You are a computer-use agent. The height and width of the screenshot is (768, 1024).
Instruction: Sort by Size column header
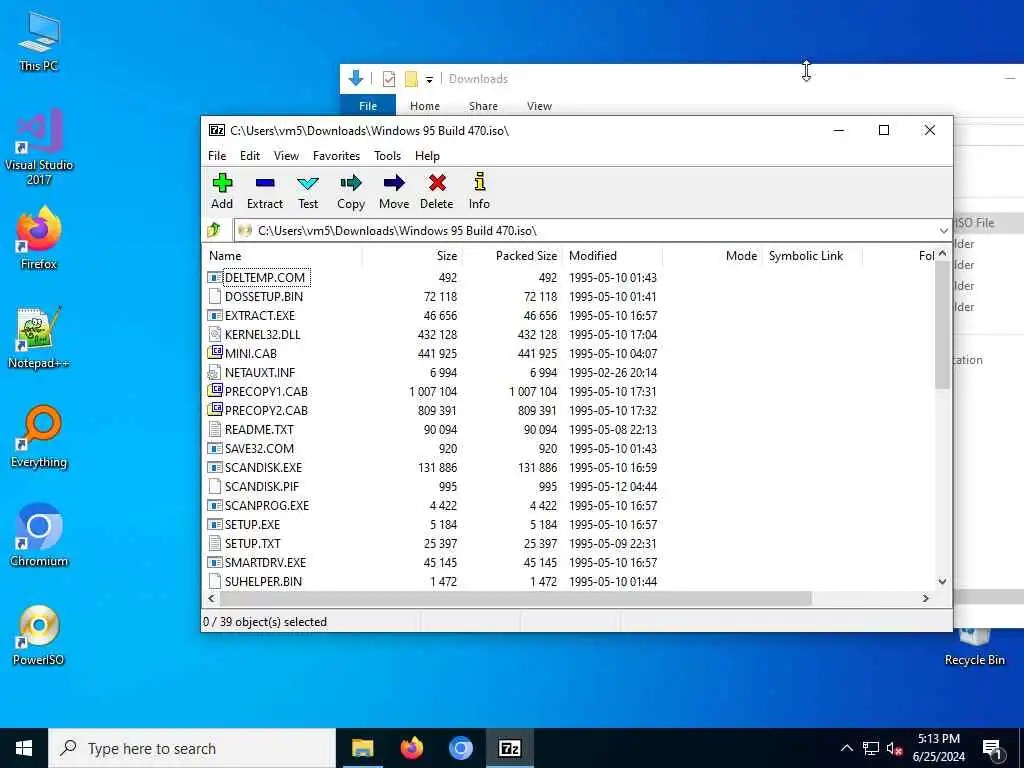[x=411, y=255]
